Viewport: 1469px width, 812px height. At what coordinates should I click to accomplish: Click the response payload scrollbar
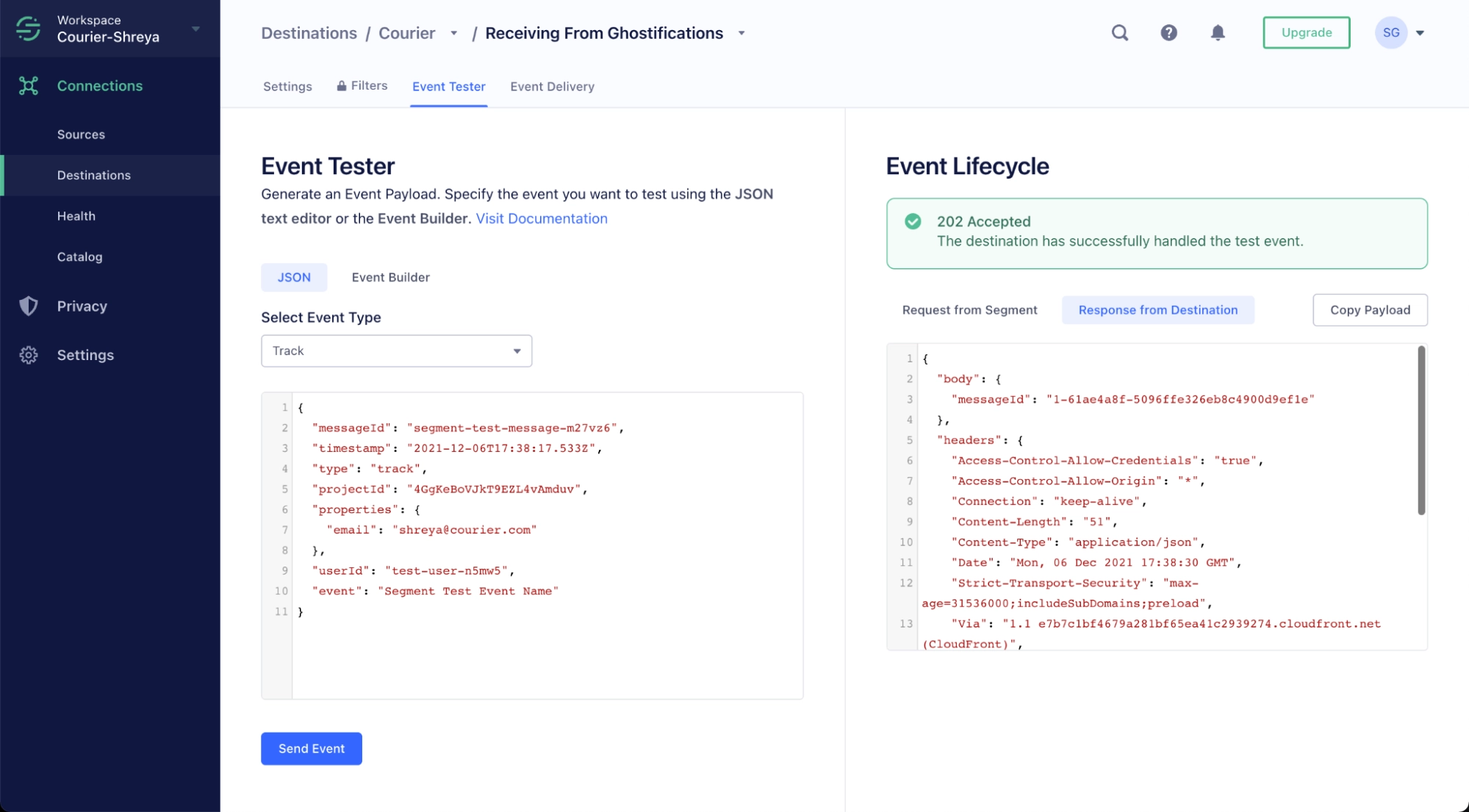click(x=1420, y=430)
